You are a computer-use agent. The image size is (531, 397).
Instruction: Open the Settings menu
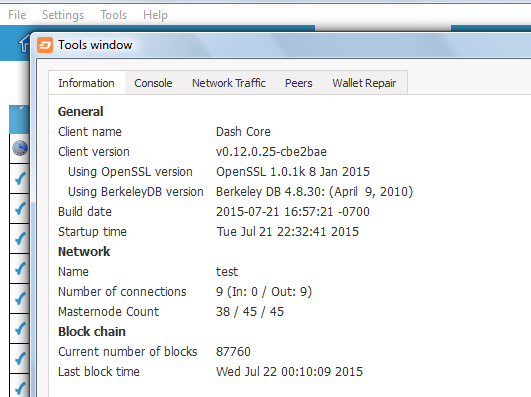click(x=63, y=15)
